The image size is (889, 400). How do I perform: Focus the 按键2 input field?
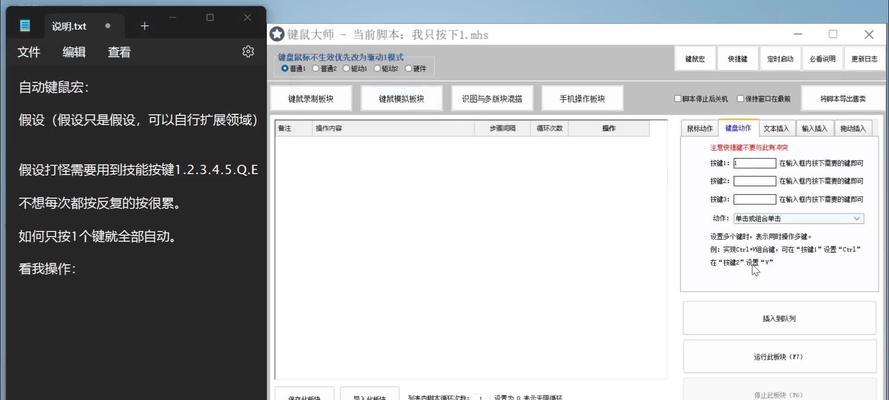coord(755,181)
